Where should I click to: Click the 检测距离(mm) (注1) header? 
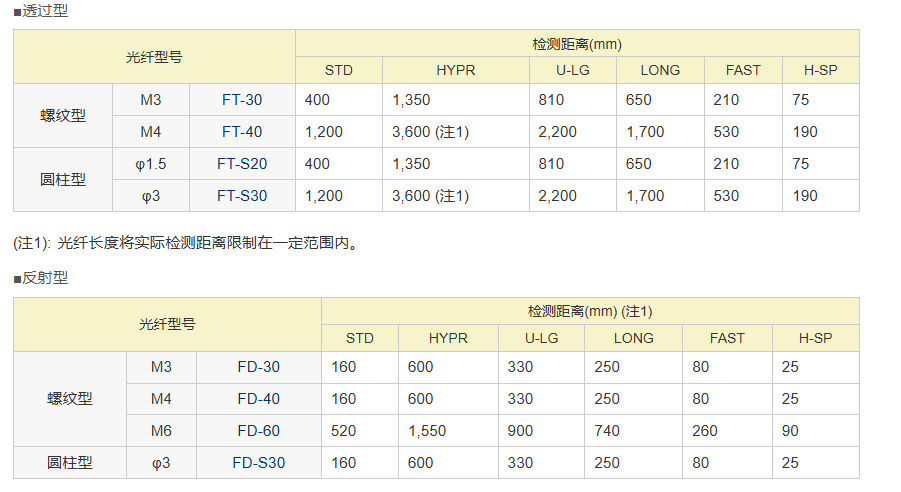[x=590, y=312]
